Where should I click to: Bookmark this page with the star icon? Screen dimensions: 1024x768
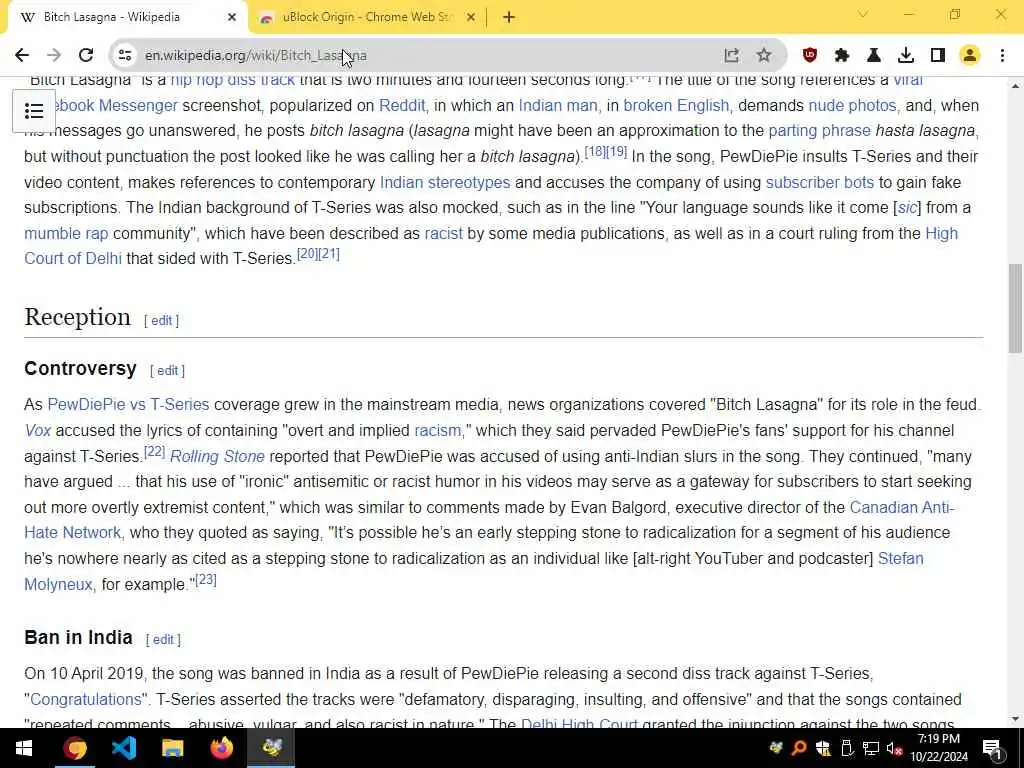[x=763, y=56]
